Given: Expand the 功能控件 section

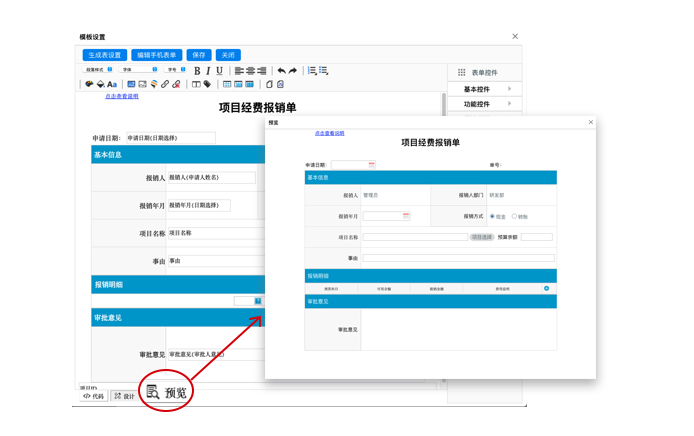Looking at the screenshot, I should click(486, 104).
